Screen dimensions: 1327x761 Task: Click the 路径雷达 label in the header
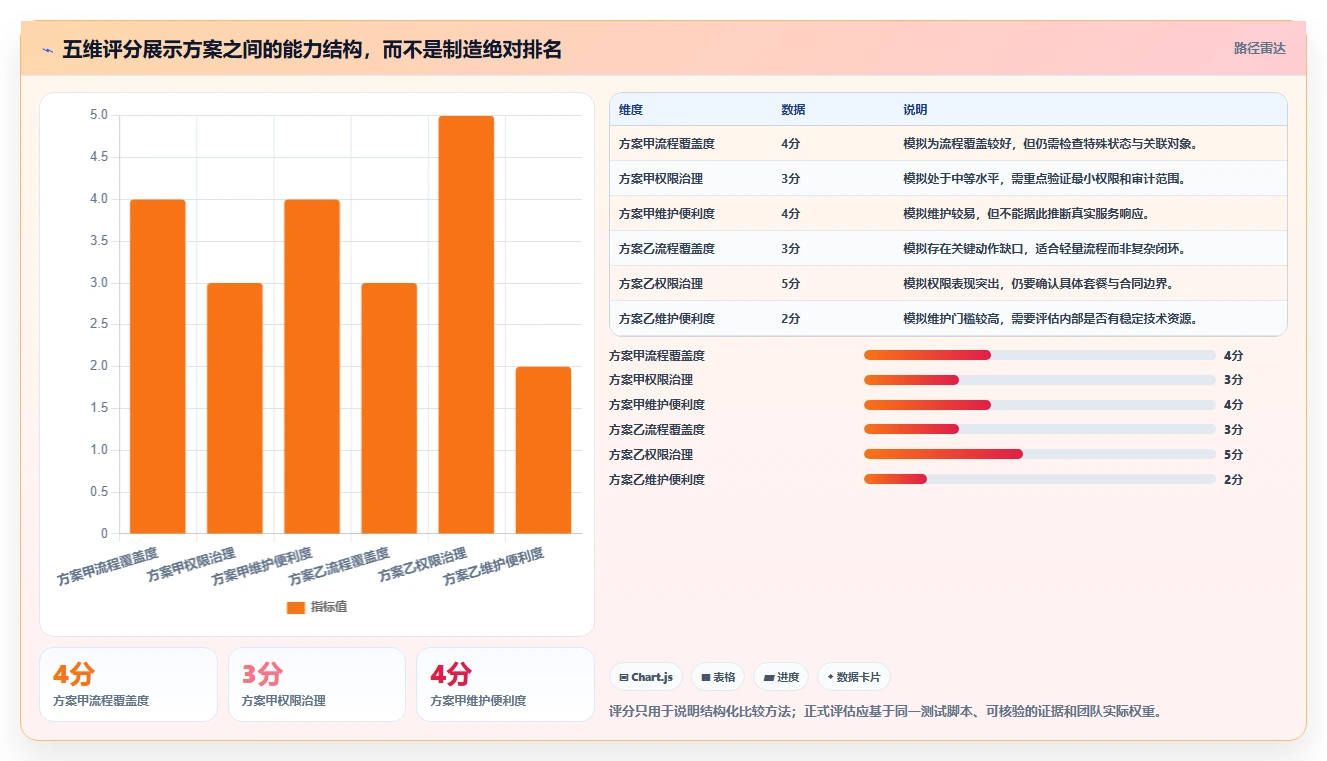click(x=1259, y=48)
